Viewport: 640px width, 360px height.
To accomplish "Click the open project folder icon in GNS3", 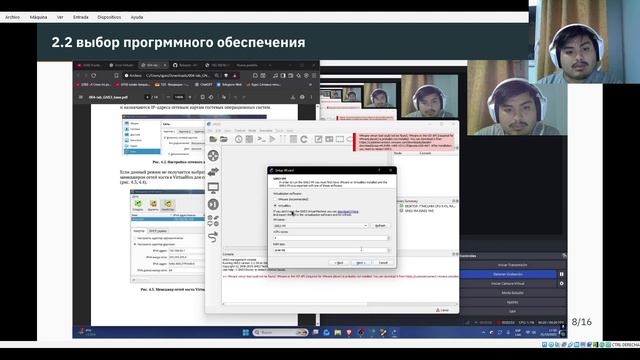I will point(224,139).
